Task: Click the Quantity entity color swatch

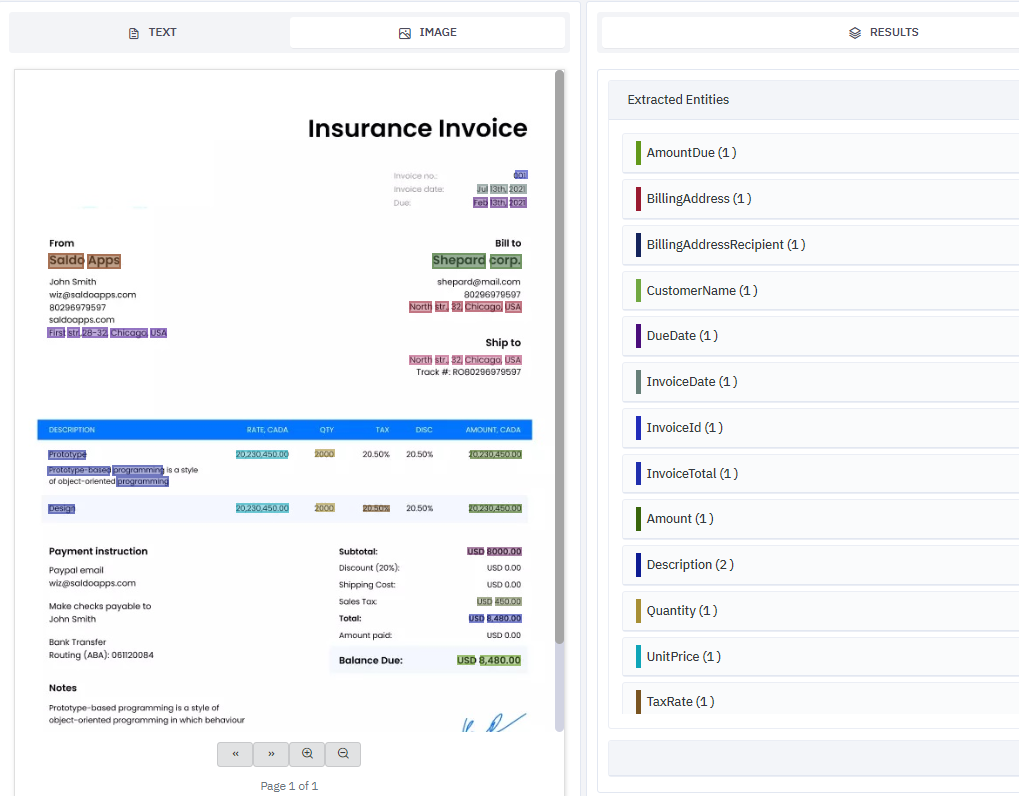Action: [x=638, y=611]
